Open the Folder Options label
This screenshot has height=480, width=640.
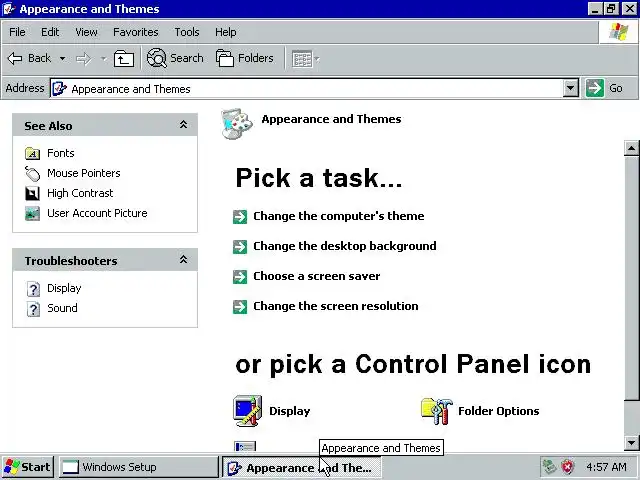click(499, 411)
